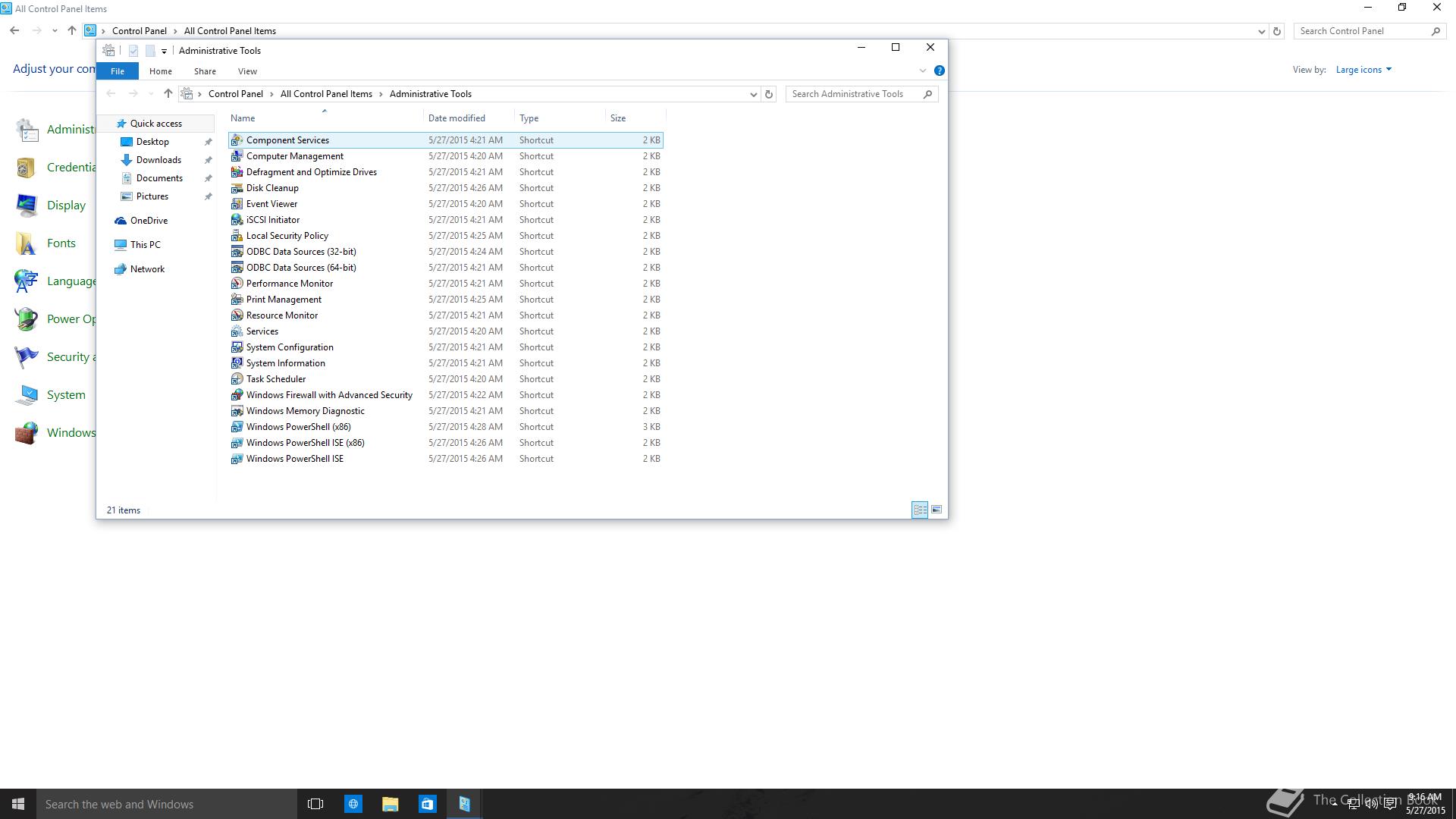1456x819 pixels.
Task: Switch to large thumbnails view icon
Action: pyautogui.click(x=937, y=510)
